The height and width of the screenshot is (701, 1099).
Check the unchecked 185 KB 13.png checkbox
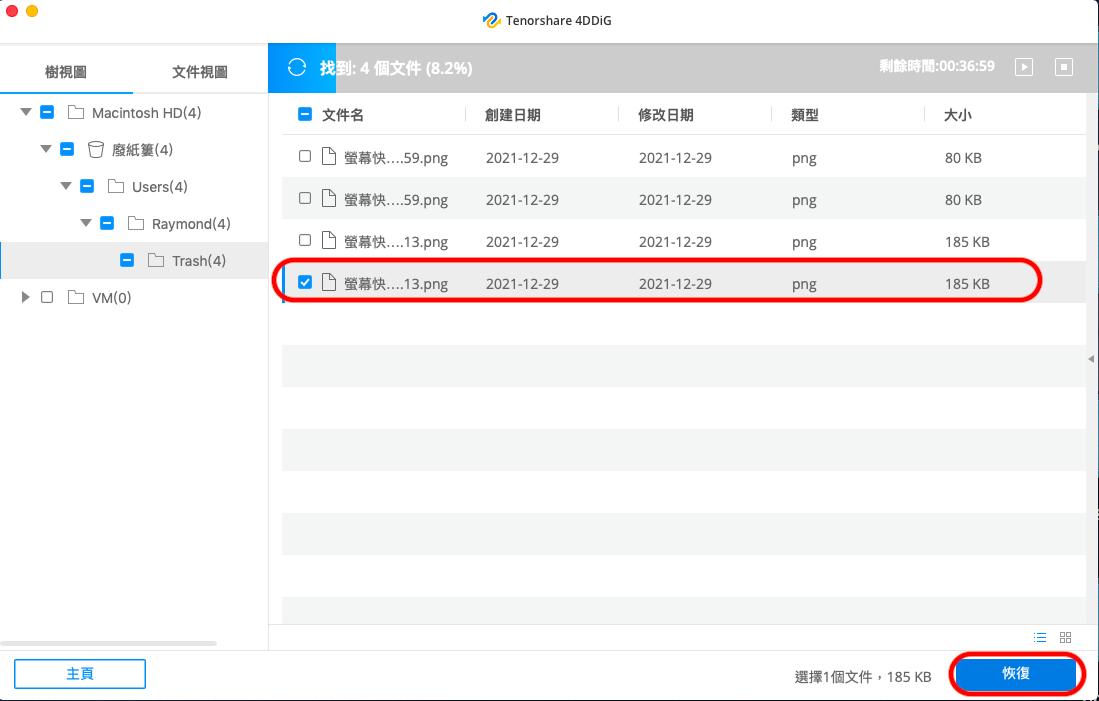(x=305, y=240)
